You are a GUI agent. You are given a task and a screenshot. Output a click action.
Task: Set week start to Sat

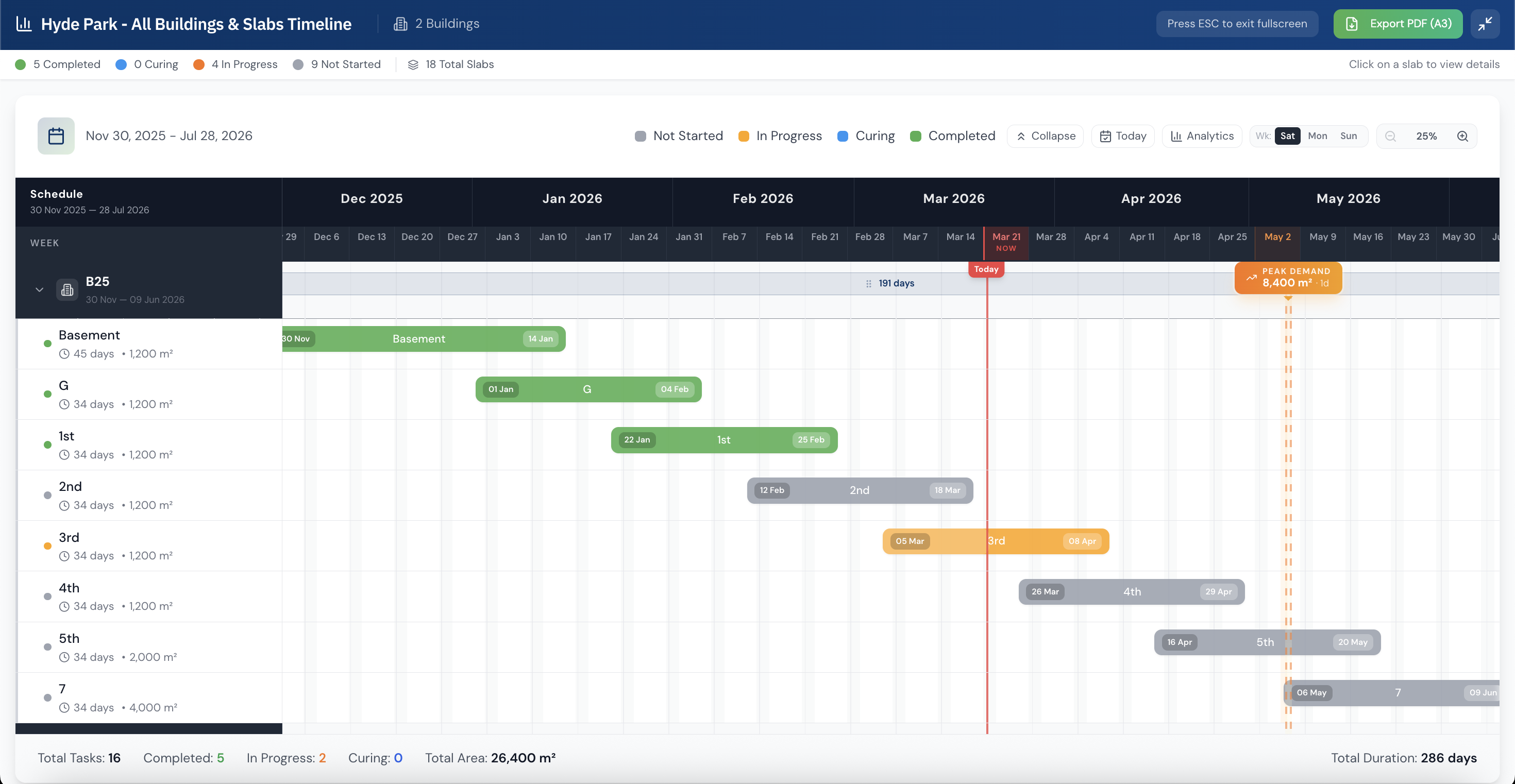click(1287, 137)
